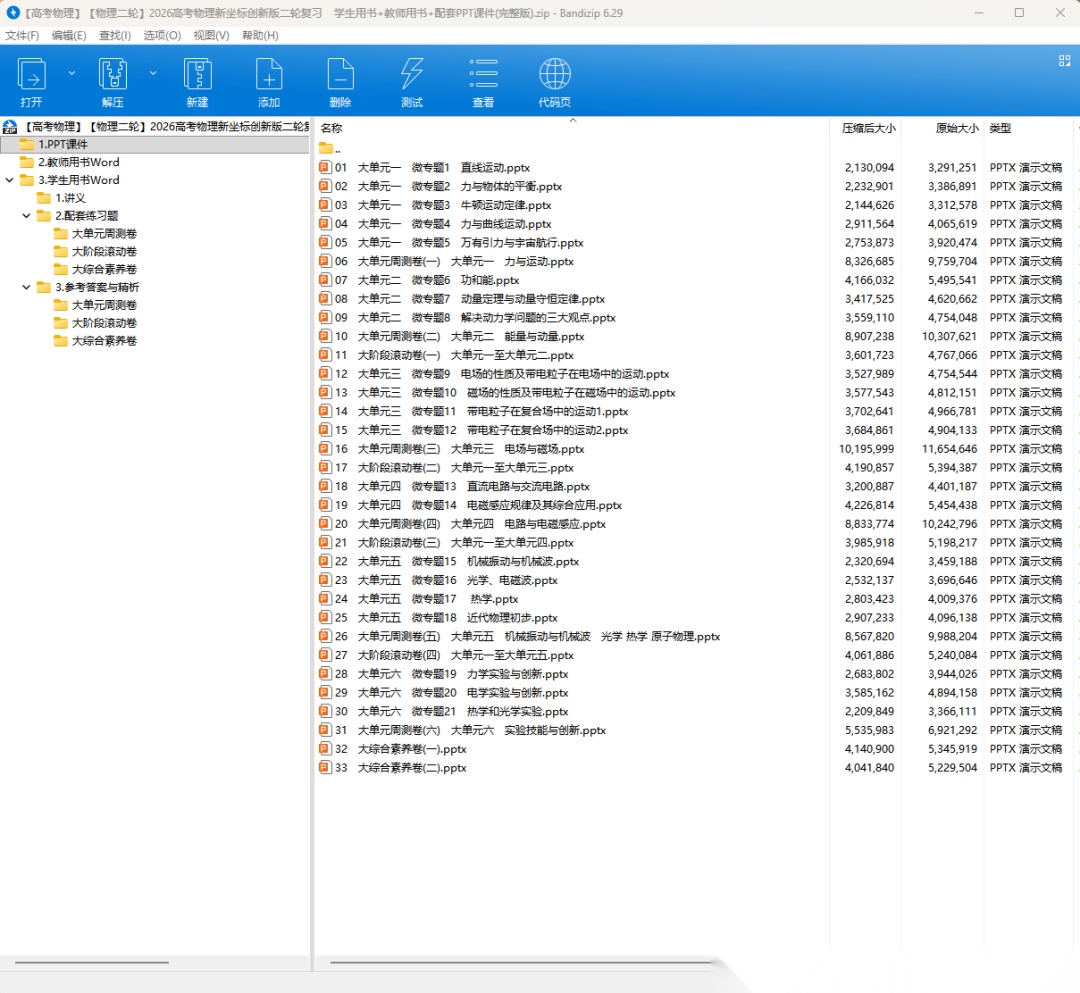
Task: Click the 删除 (Delete) toolbar icon
Action: coord(340,75)
